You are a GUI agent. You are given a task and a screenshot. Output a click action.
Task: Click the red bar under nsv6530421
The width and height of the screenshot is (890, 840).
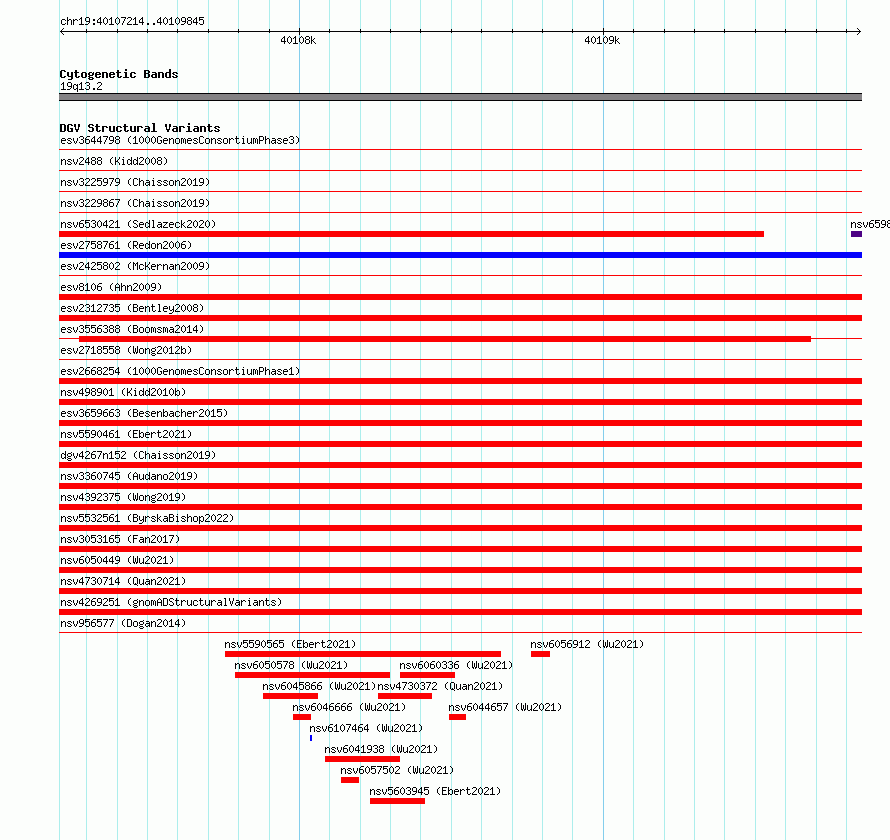(x=412, y=234)
